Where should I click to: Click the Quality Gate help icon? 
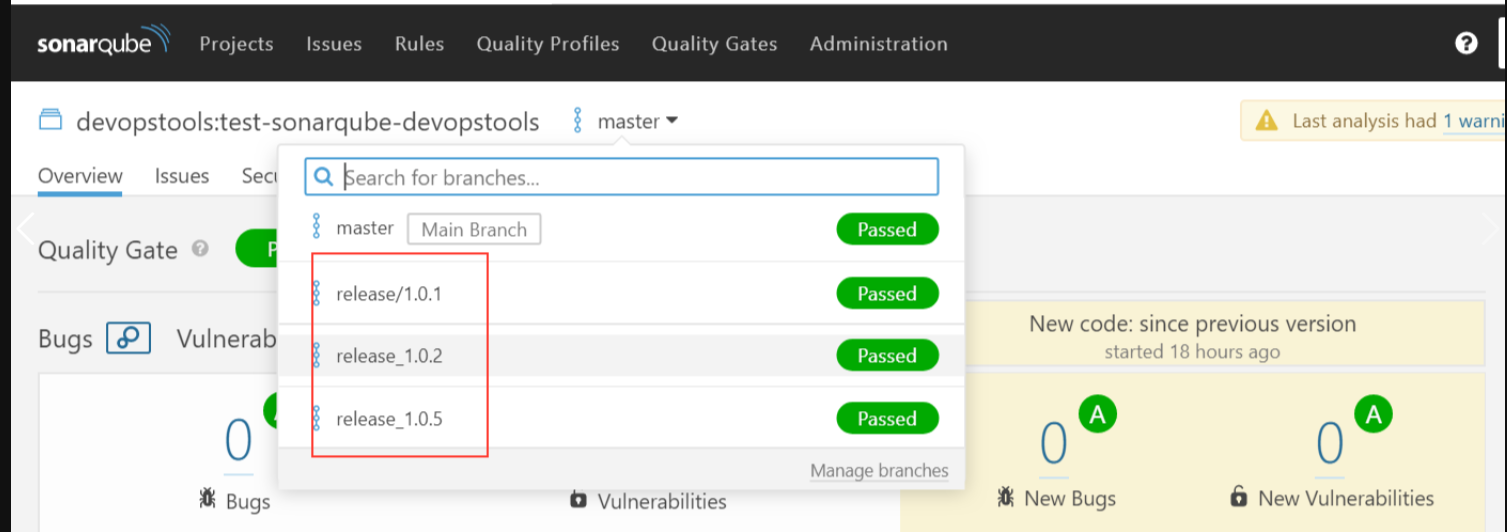[200, 249]
